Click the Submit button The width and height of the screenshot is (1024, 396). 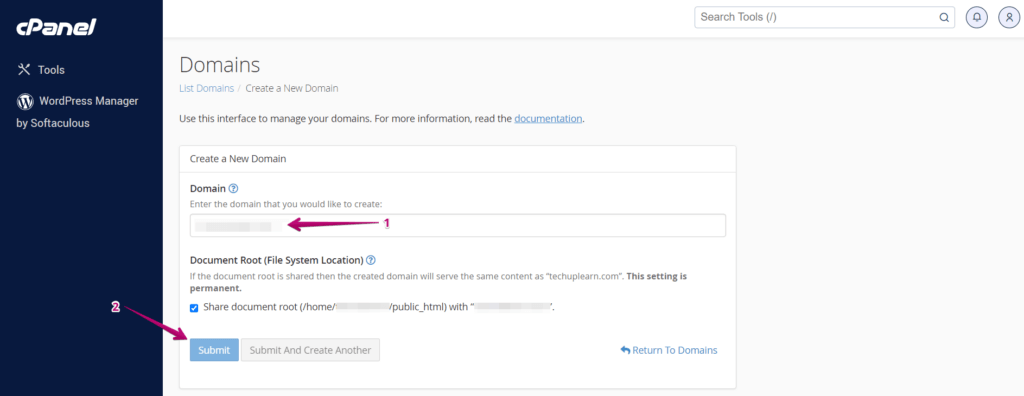click(x=214, y=350)
